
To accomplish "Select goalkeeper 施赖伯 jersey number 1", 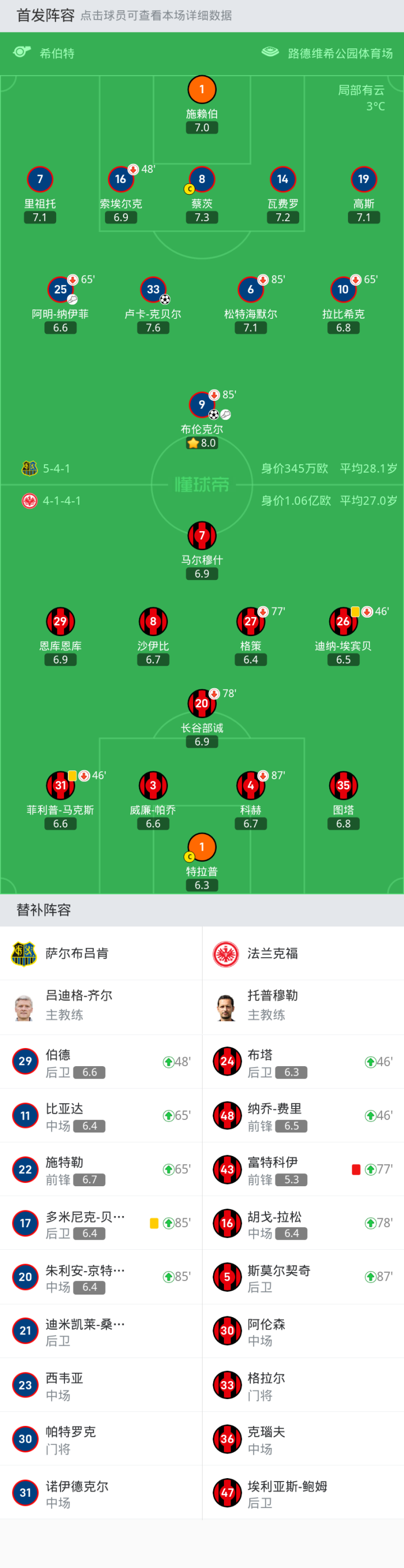I will click(x=201, y=90).
